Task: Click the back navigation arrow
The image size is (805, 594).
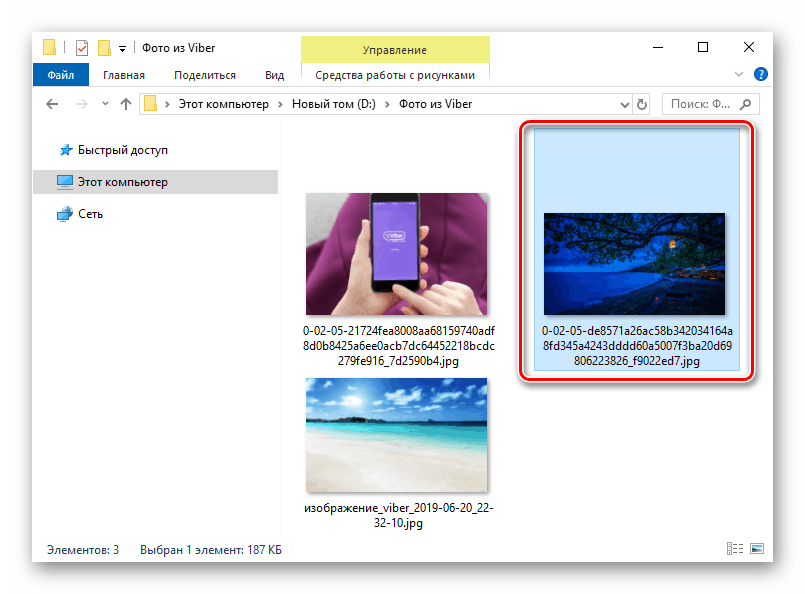Action: pos(52,103)
